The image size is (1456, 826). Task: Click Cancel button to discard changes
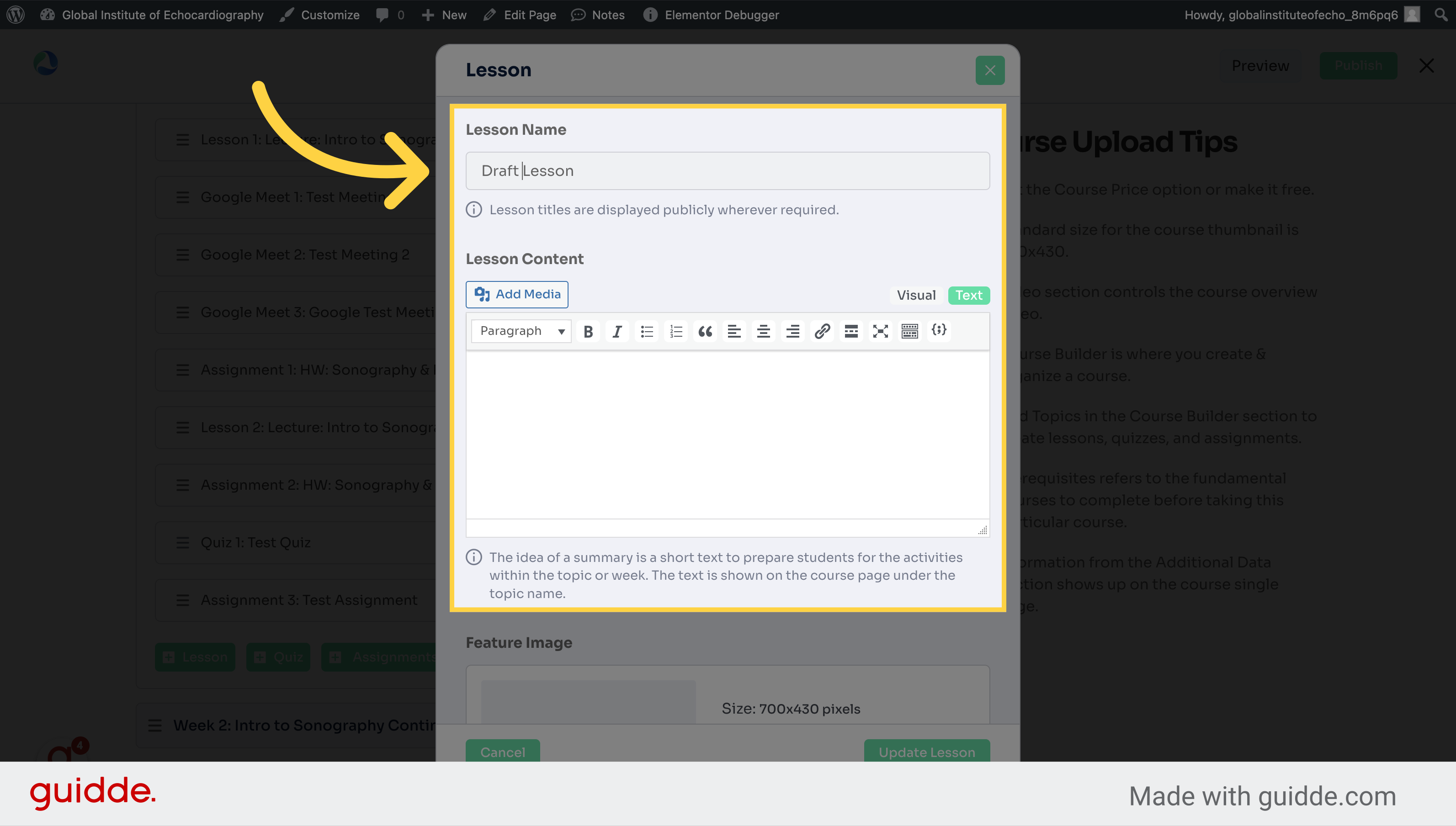pyautogui.click(x=503, y=752)
